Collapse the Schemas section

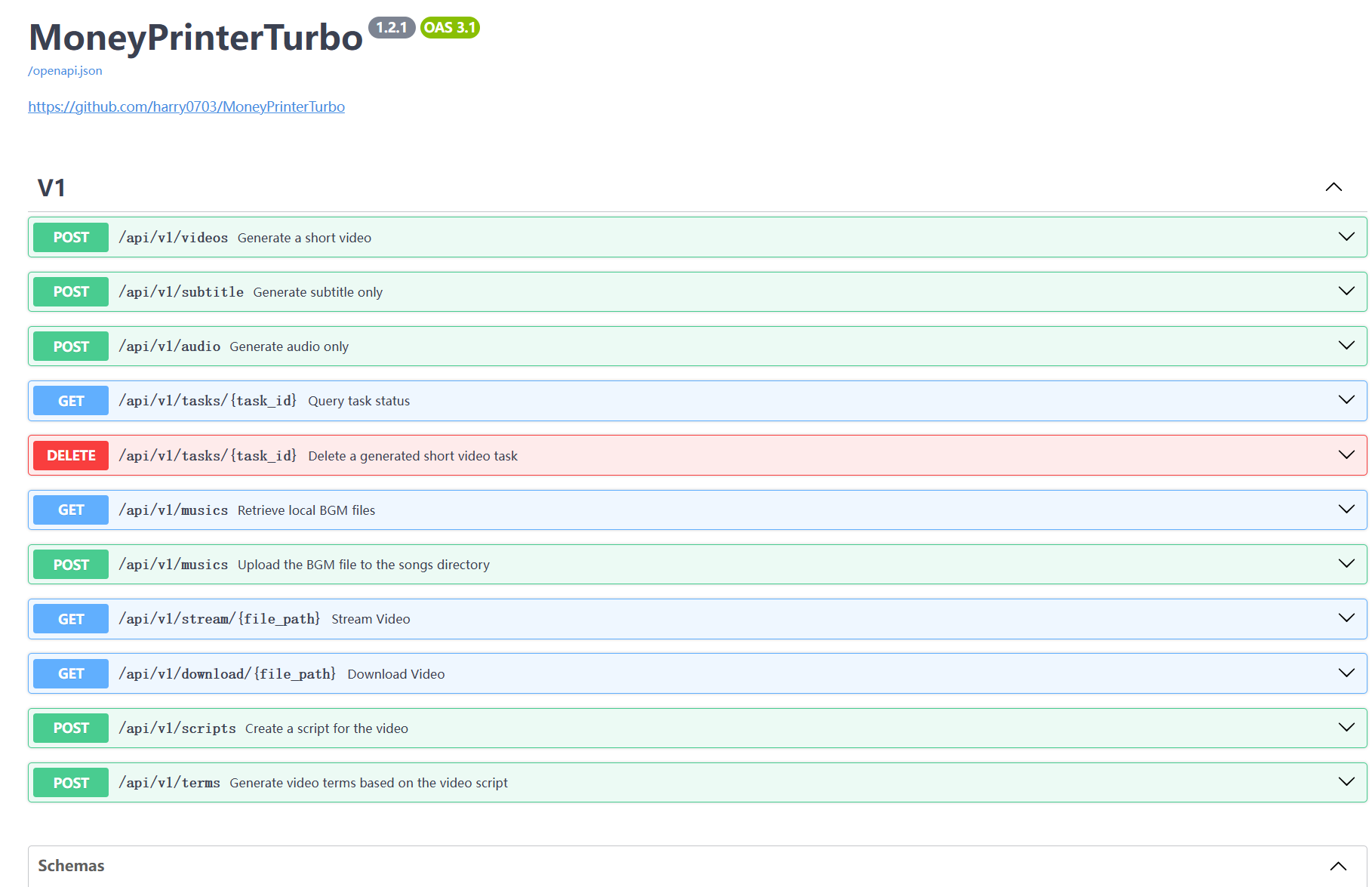[x=1333, y=865]
